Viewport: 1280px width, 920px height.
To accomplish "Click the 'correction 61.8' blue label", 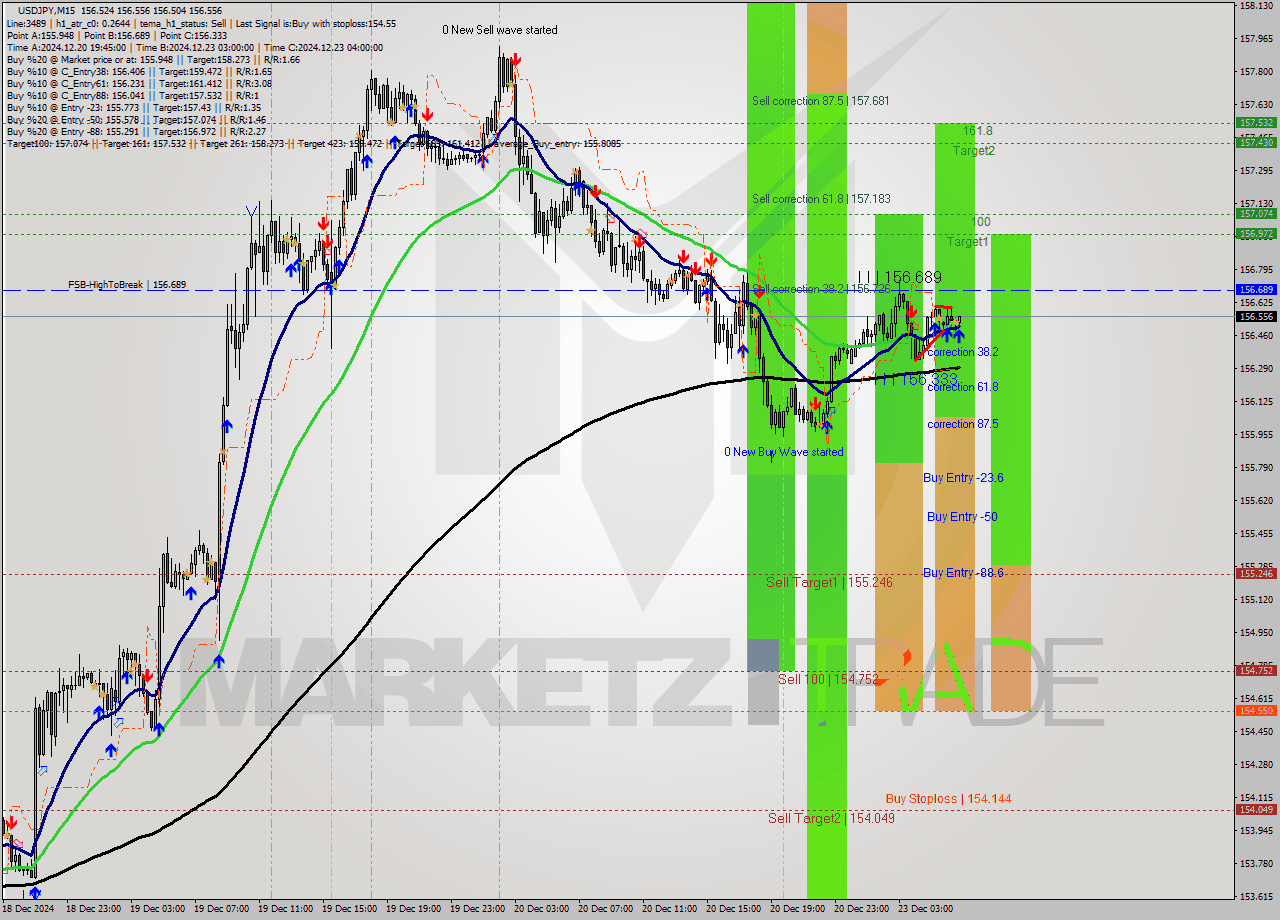I will pyautogui.click(x=963, y=387).
